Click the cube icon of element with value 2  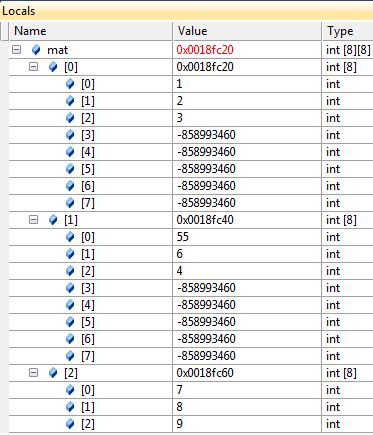pyautogui.click(x=70, y=101)
